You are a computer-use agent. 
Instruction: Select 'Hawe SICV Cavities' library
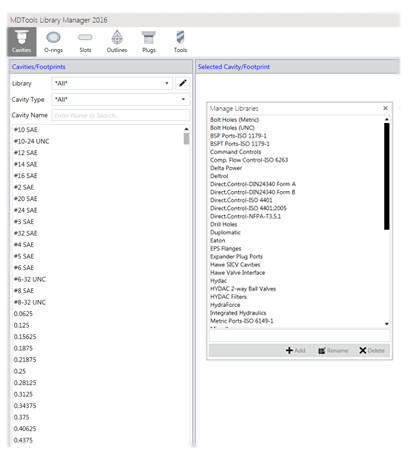235,265
